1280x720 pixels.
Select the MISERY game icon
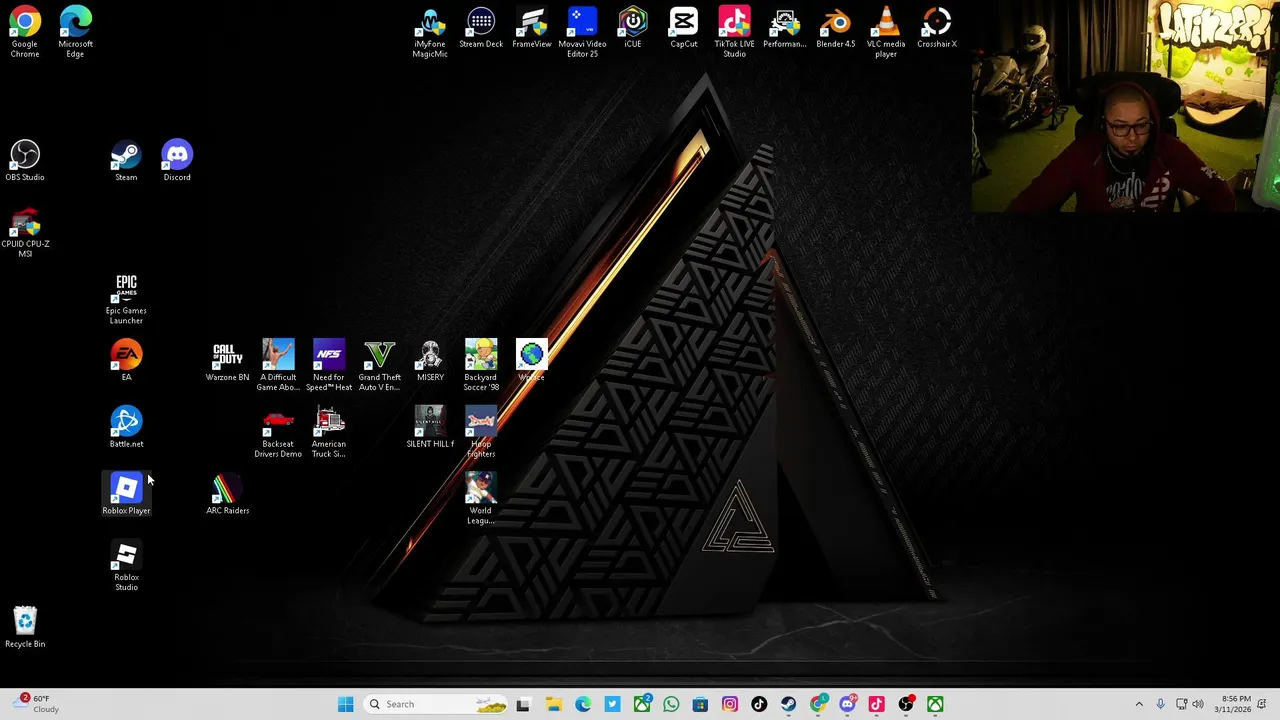pos(430,360)
